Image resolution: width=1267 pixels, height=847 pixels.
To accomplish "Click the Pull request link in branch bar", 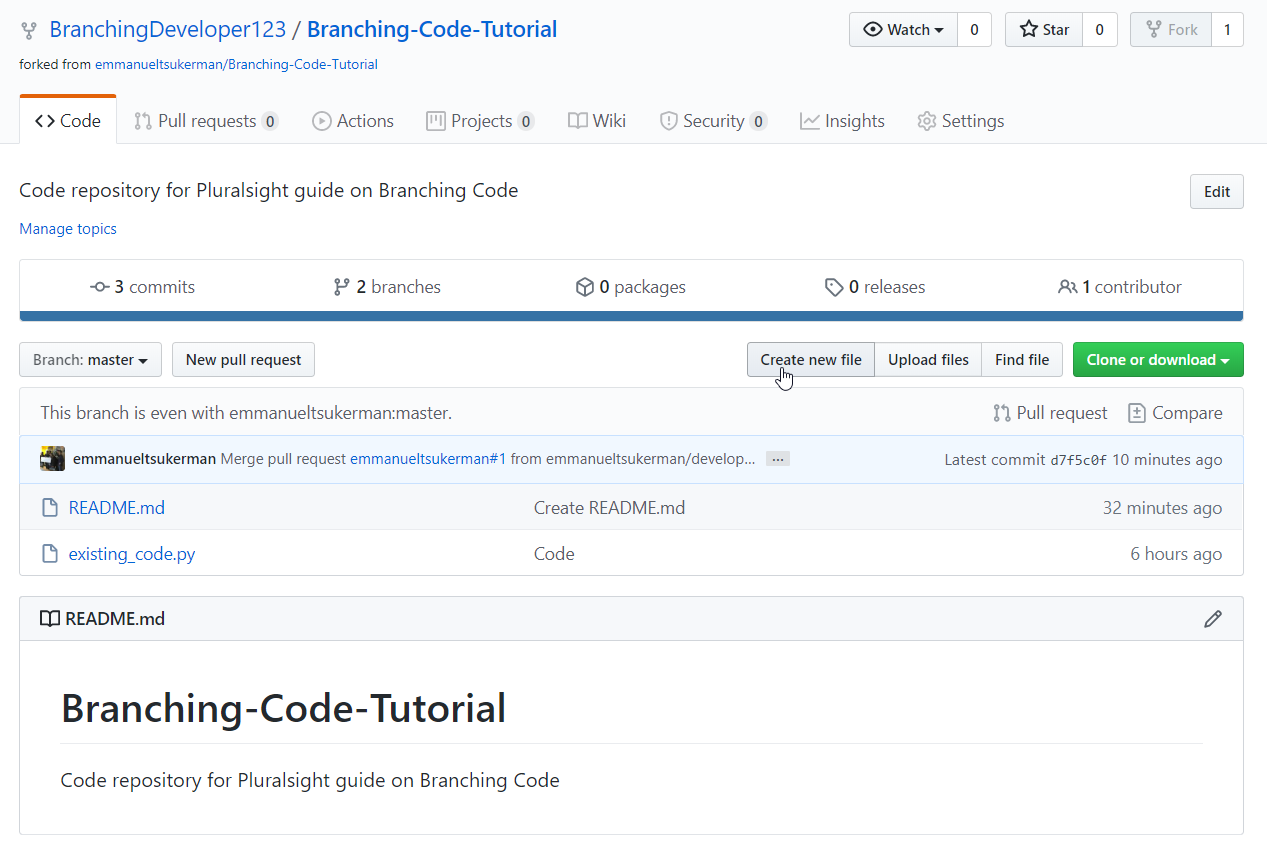I will pos(1050,413).
